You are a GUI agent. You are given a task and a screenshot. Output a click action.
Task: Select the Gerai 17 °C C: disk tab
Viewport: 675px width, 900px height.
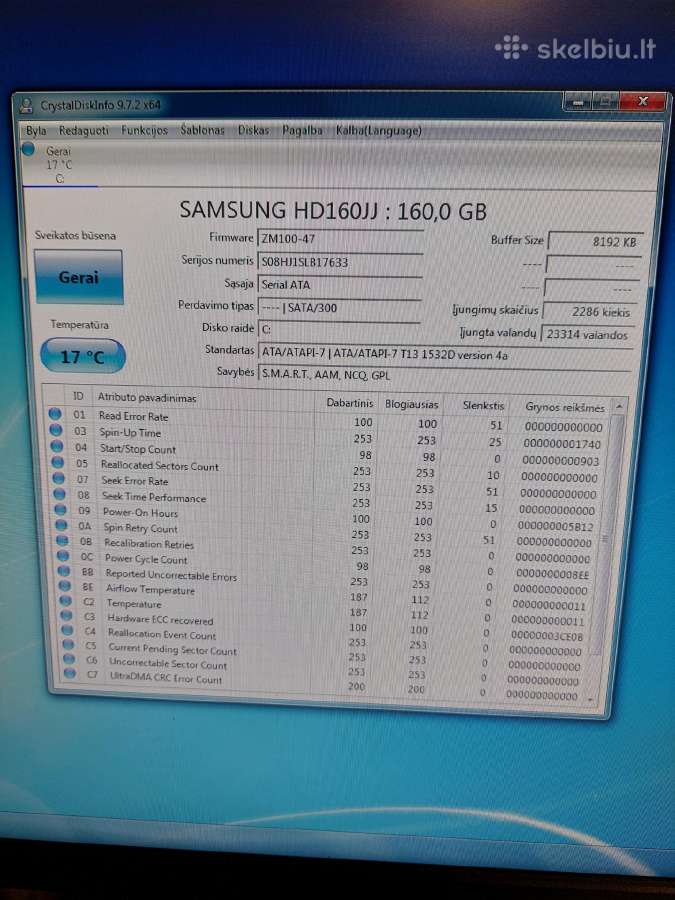tap(59, 165)
